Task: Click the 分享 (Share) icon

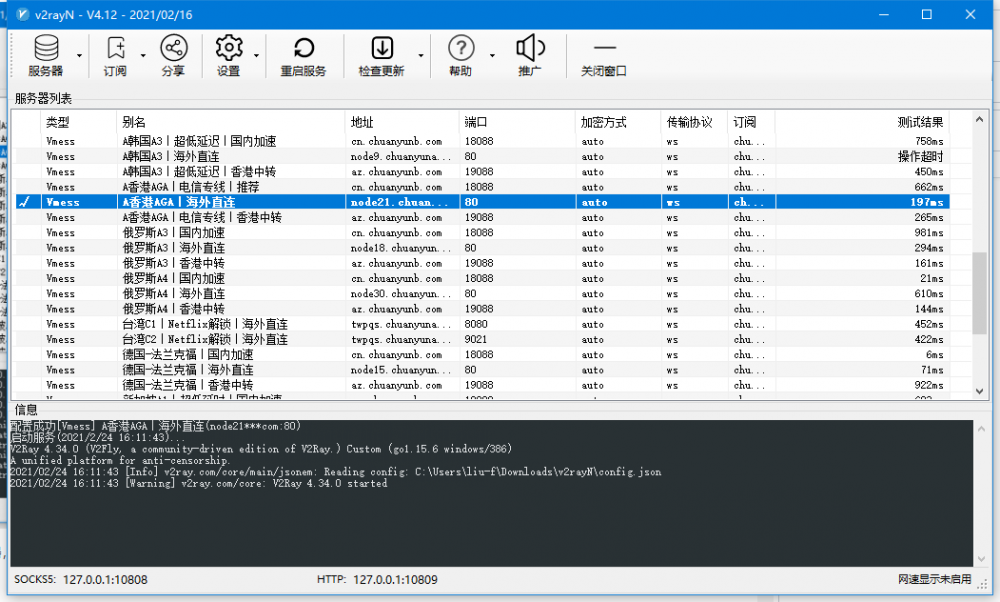Action: coord(173,50)
